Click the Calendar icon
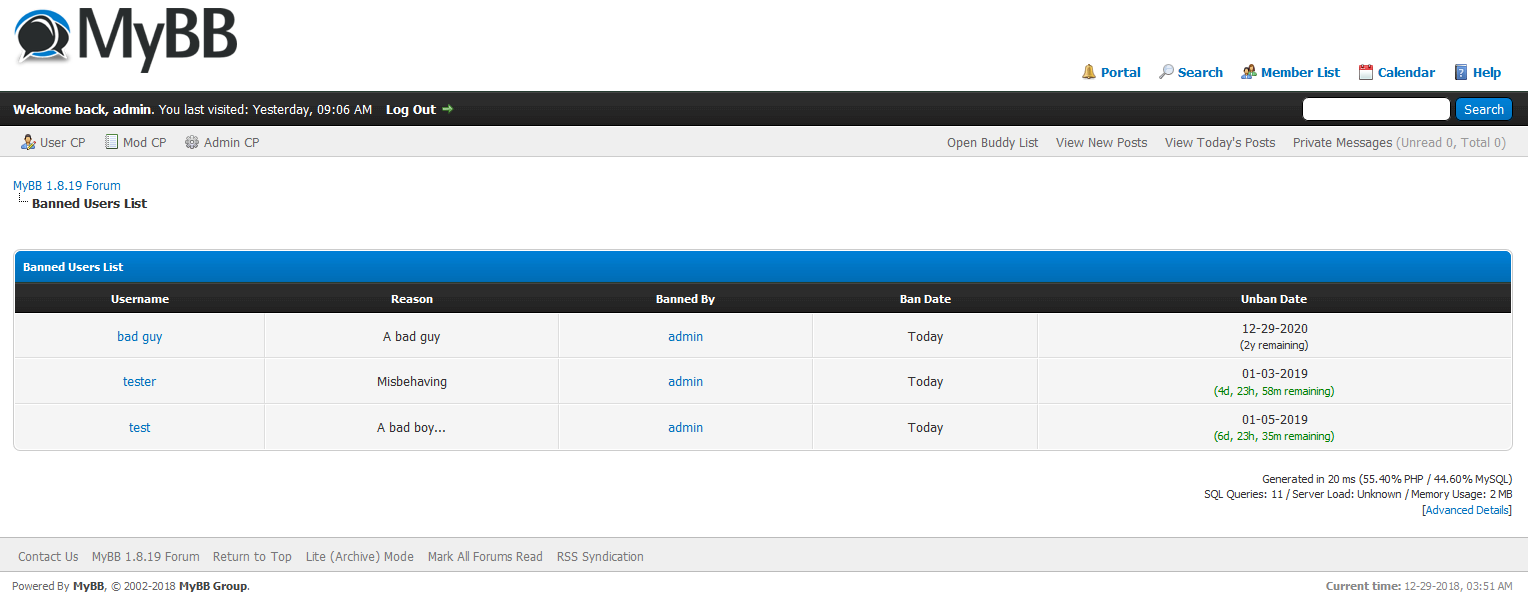 click(x=1366, y=72)
